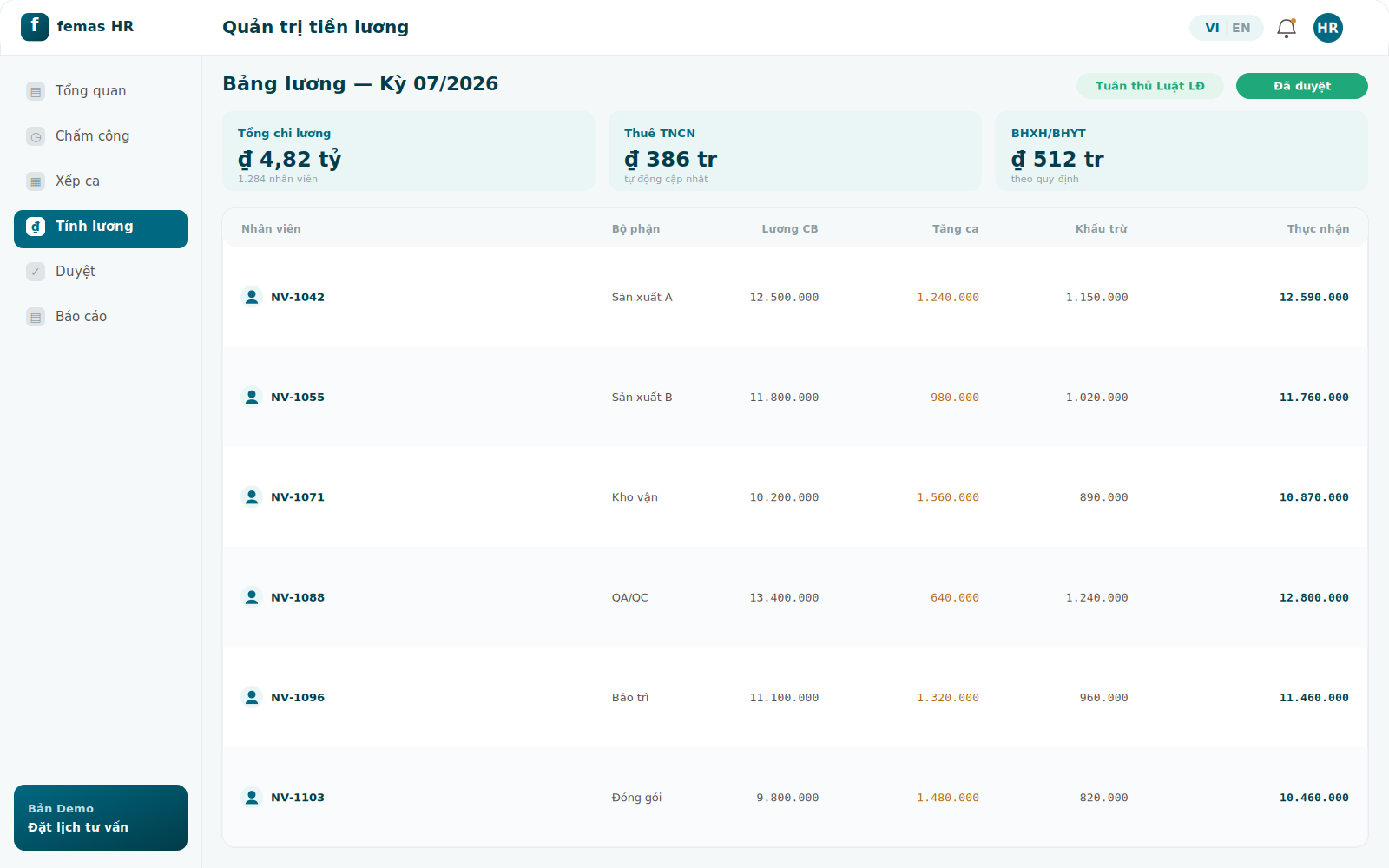
Task: Click the Chấm công clock icon
Action: click(x=36, y=136)
